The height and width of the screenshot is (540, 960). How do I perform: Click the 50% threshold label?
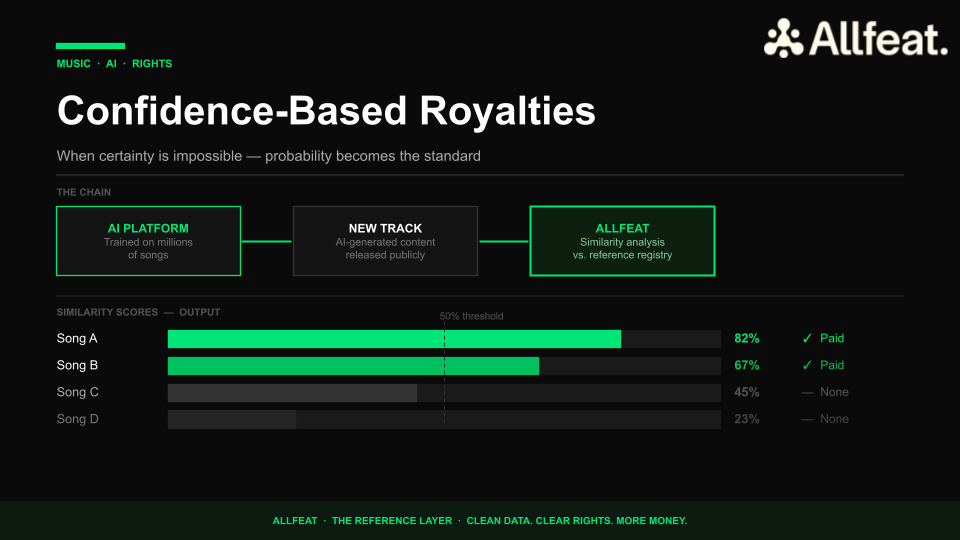471,316
